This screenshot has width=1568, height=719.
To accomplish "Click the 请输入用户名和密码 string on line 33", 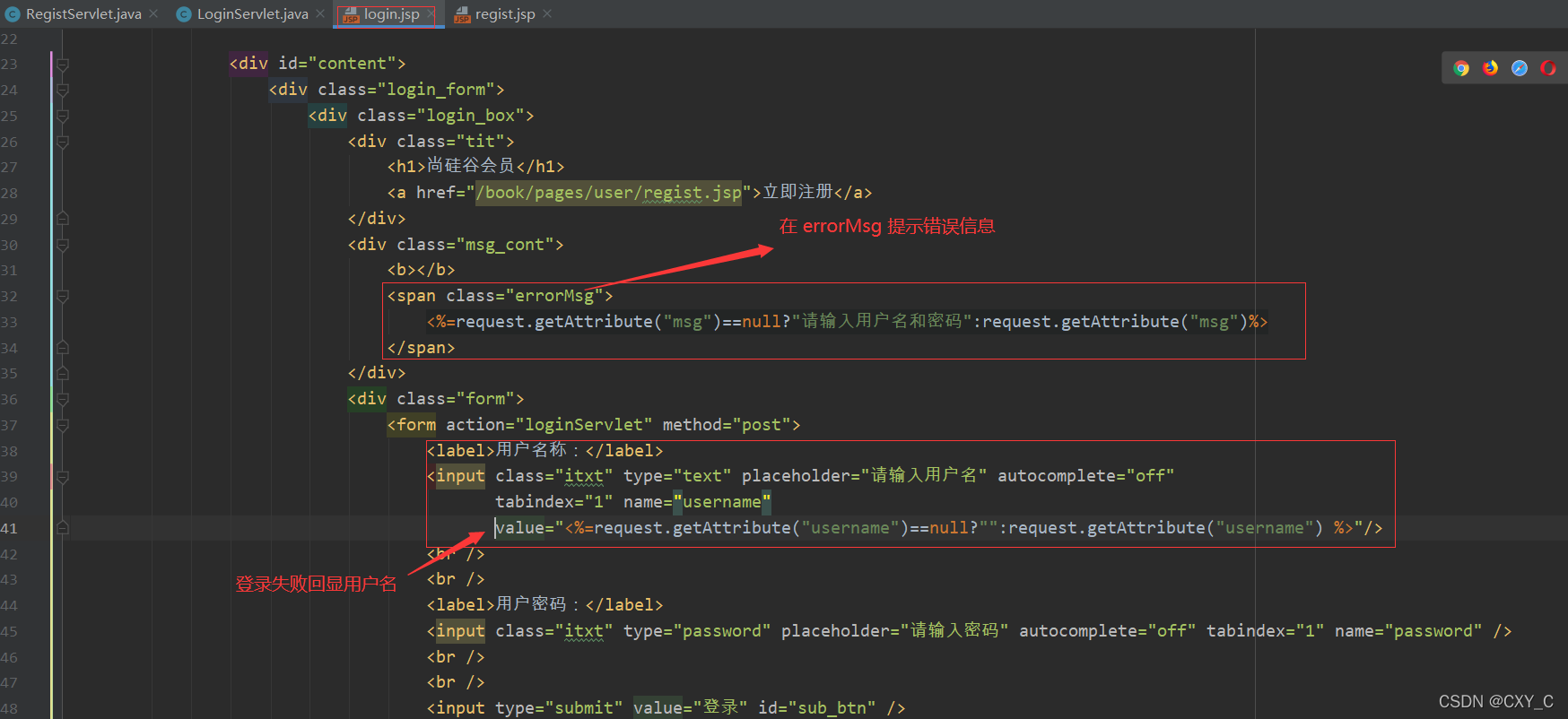I will (882, 322).
